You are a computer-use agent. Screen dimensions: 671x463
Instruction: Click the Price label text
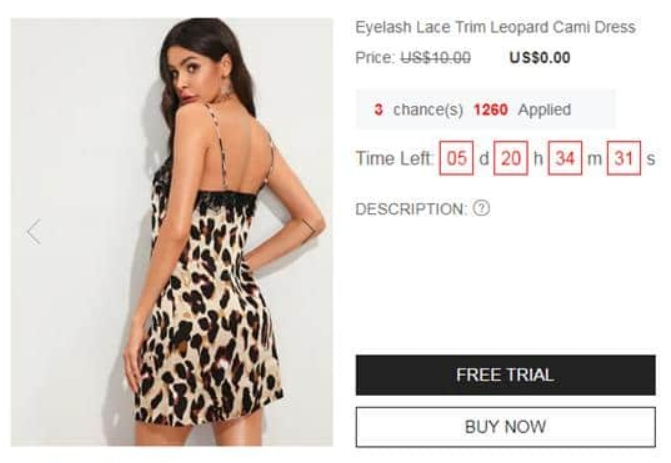pos(375,57)
